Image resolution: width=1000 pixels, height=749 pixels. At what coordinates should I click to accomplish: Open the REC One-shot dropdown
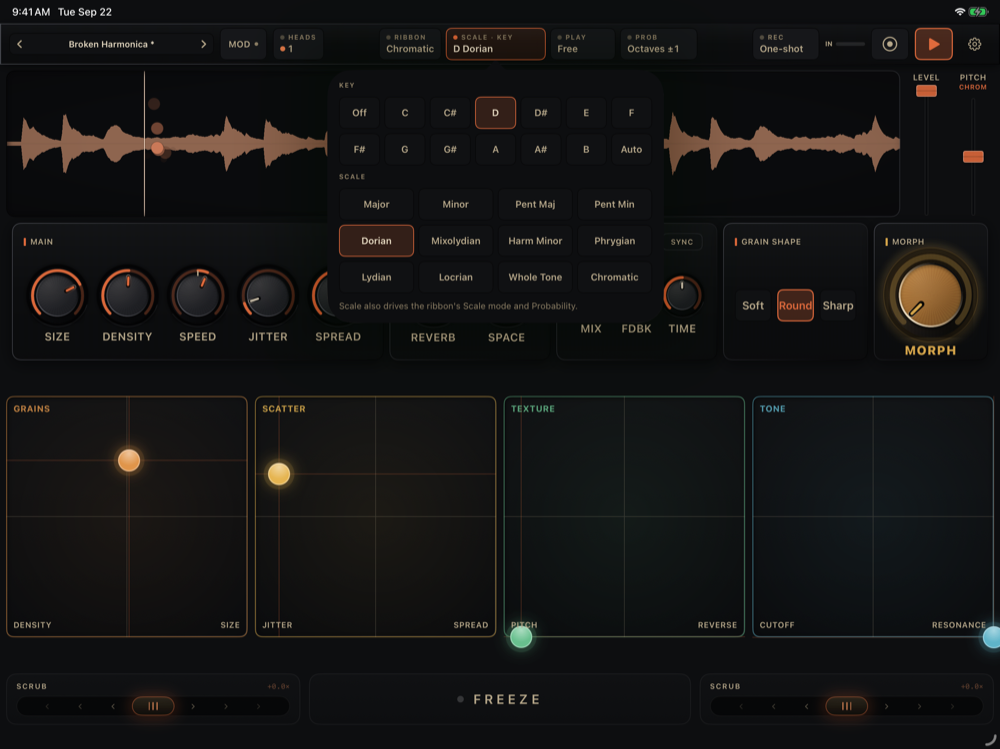pyautogui.click(x=785, y=44)
